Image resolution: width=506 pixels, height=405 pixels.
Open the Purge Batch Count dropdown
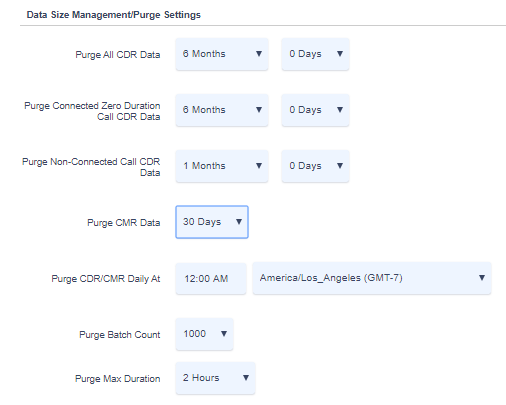click(x=204, y=334)
